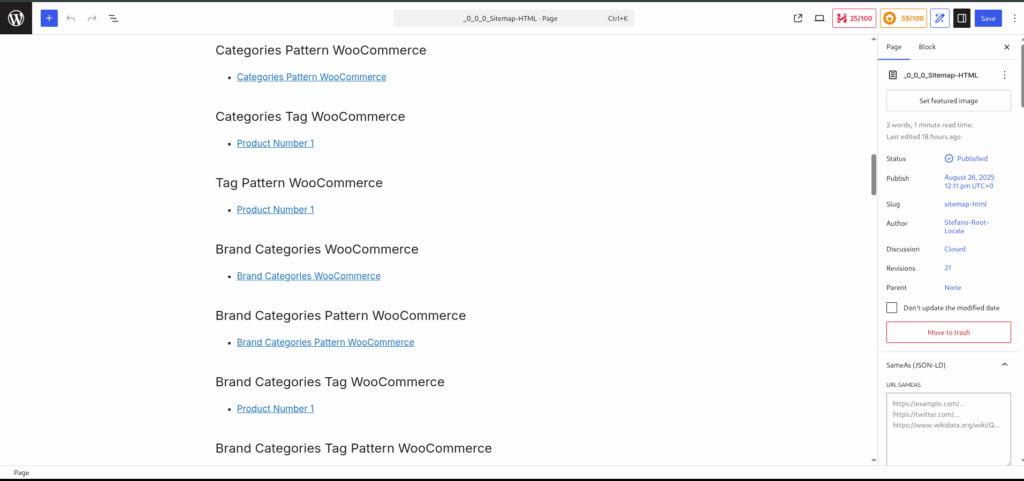Select the Brand Categories Tag WooCommerce heading

[x=330, y=382]
